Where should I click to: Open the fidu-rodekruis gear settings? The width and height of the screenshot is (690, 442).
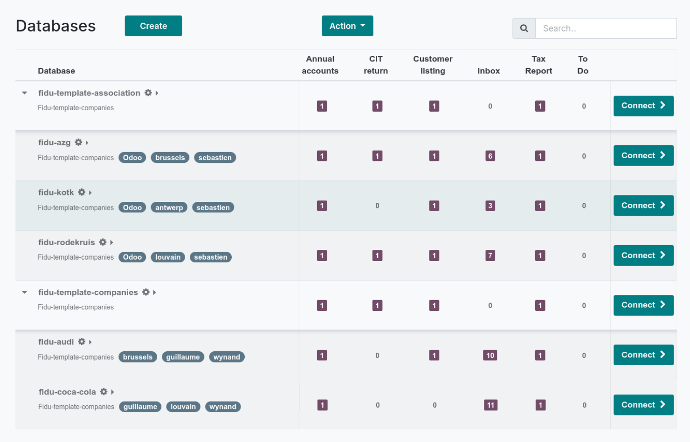pyautogui.click(x=102, y=242)
